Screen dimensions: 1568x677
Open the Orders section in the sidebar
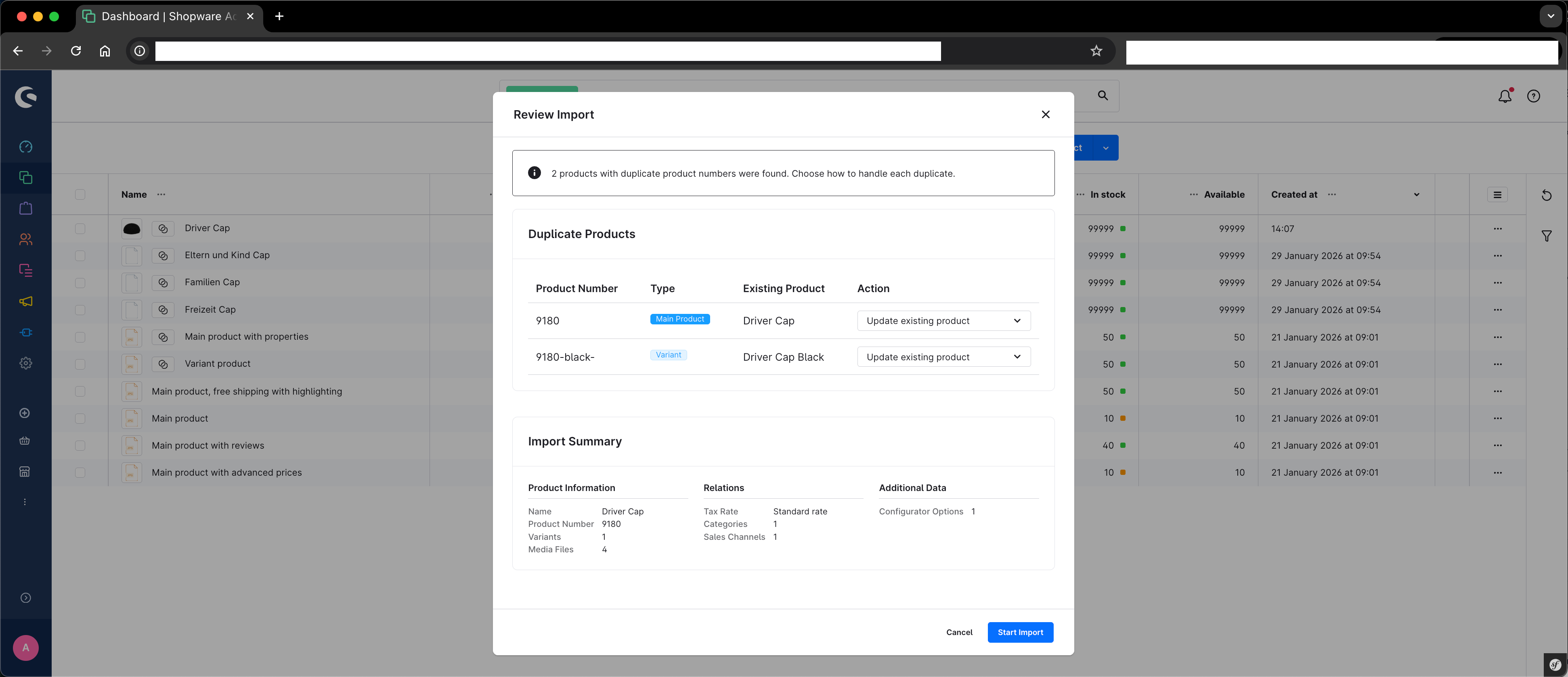pos(25,208)
